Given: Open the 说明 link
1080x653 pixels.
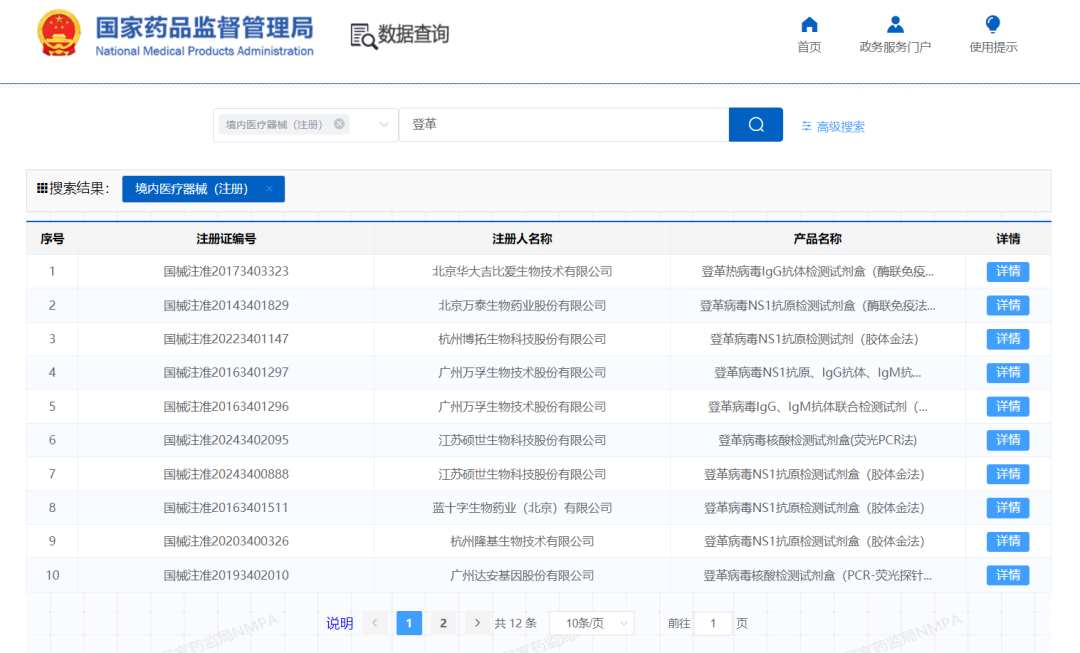Looking at the screenshot, I should pos(340,623).
